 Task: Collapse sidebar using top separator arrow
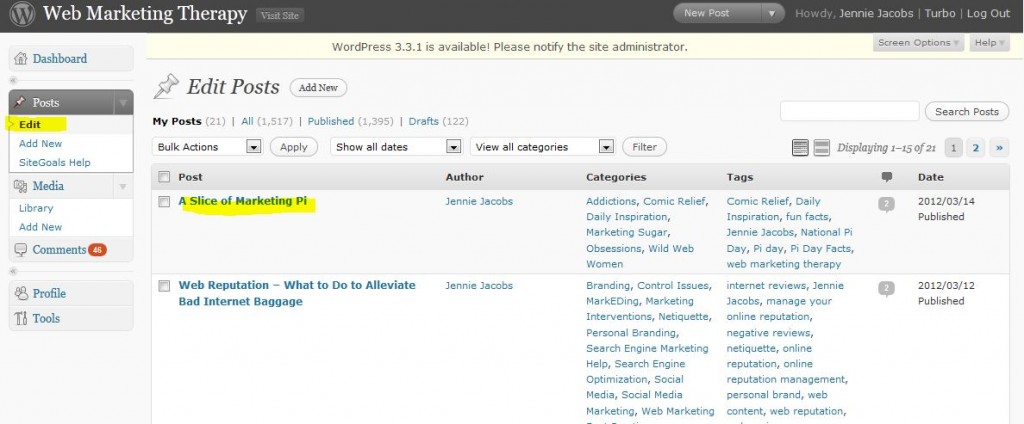(x=14, y=80)
